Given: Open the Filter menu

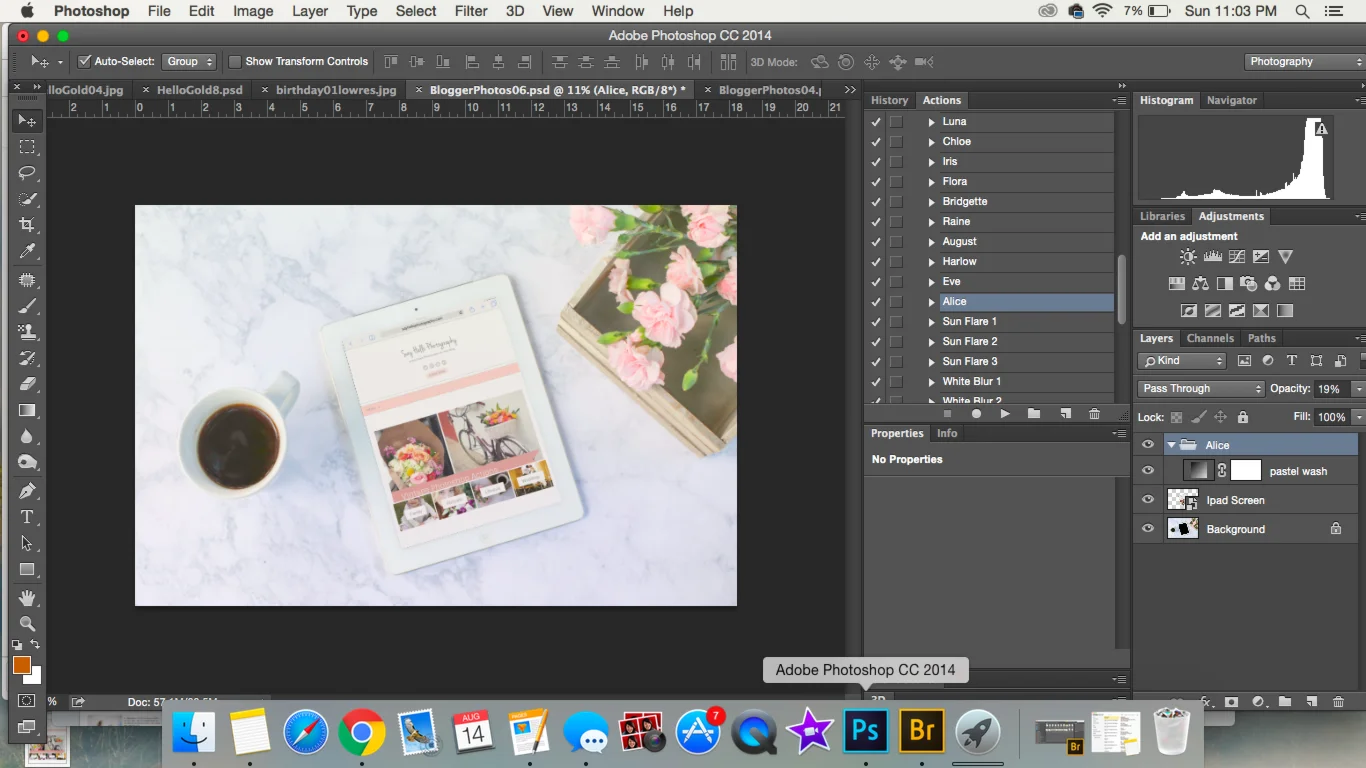Looking at the screenshot, I should tap(470, 11).
